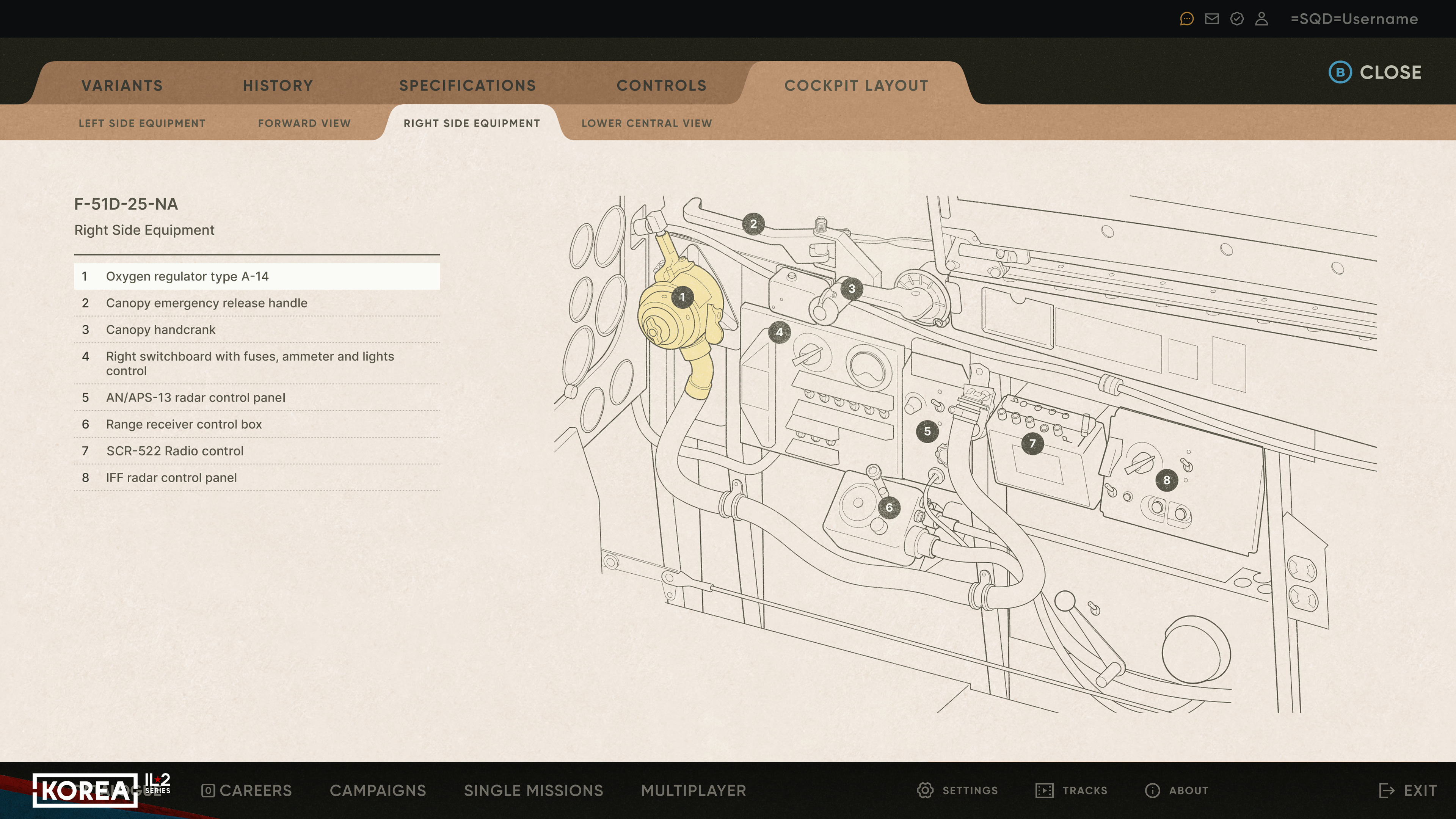Open the mail envelope icon
Screen dimensions: 1456x819
(x=1211, y=19)
